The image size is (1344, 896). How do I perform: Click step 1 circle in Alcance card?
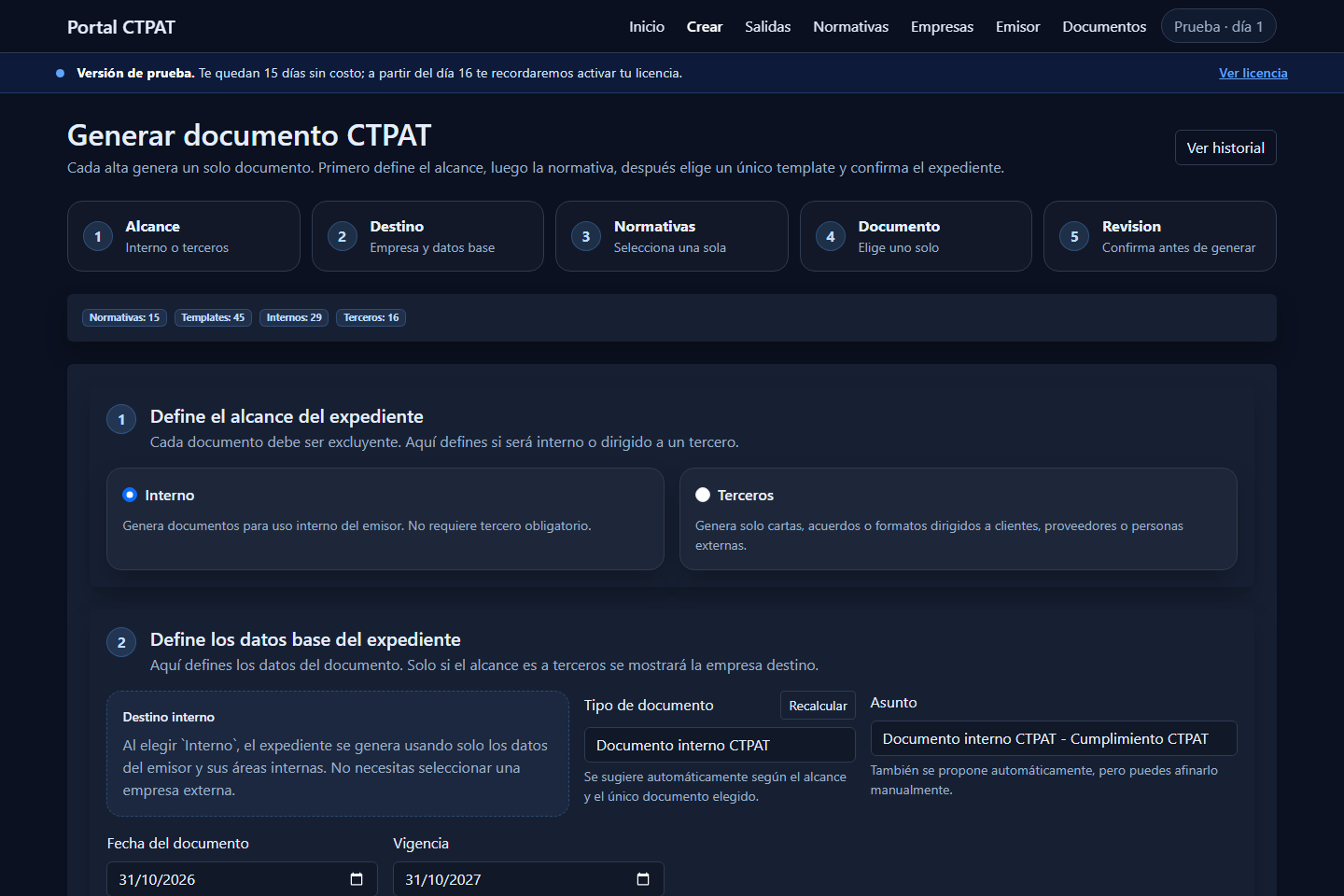click(98, 236)
